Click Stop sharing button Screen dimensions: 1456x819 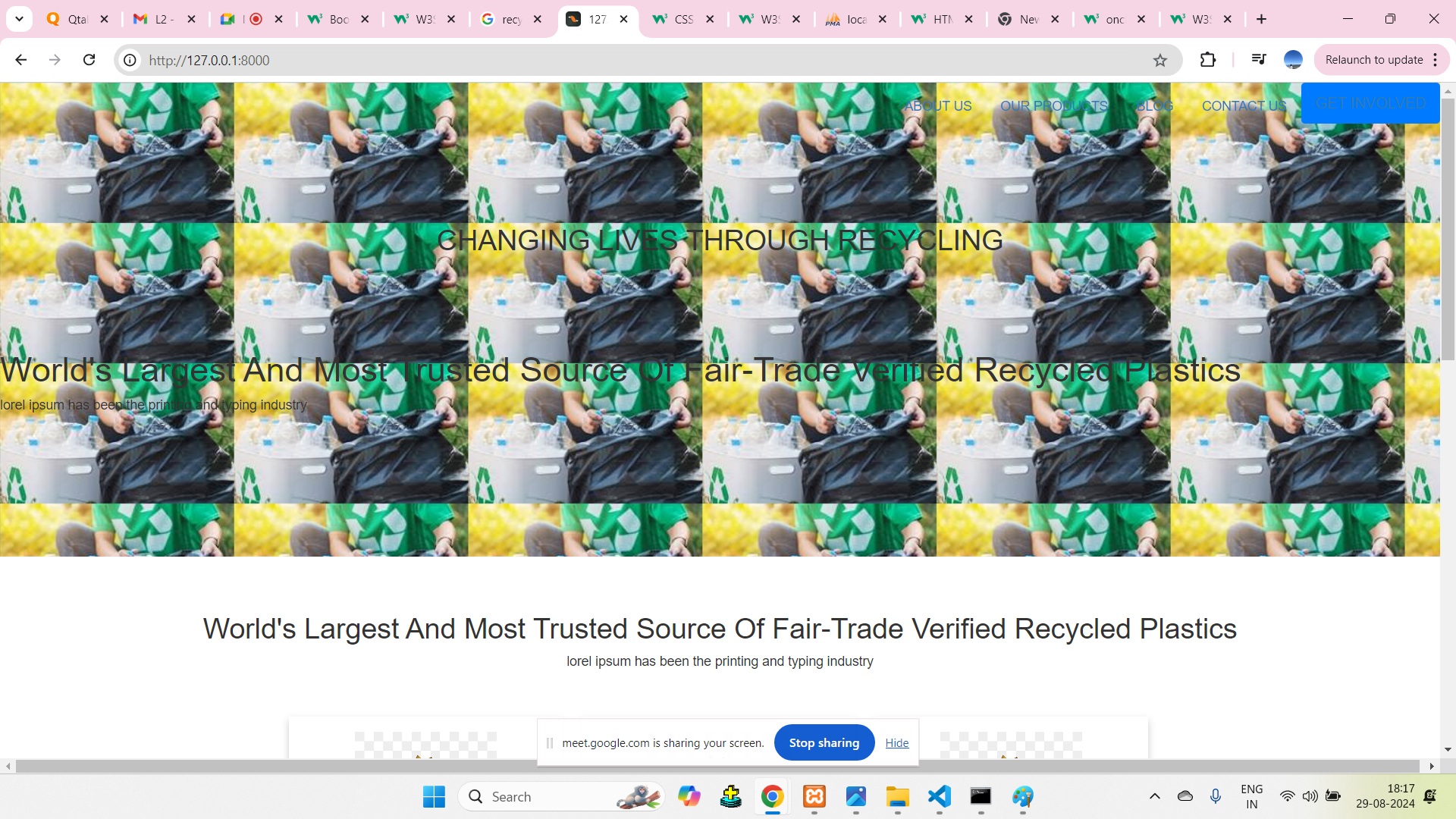824,742
